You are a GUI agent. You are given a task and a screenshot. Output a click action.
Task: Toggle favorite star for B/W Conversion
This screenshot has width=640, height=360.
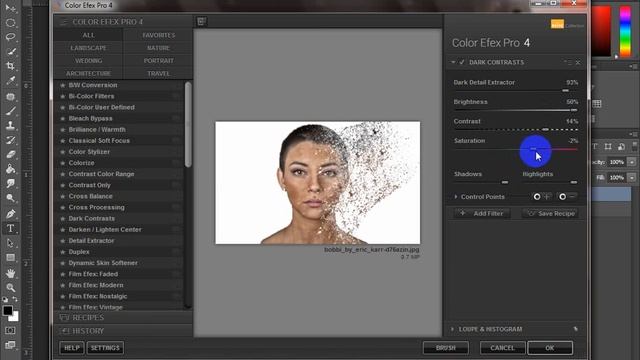62,85
